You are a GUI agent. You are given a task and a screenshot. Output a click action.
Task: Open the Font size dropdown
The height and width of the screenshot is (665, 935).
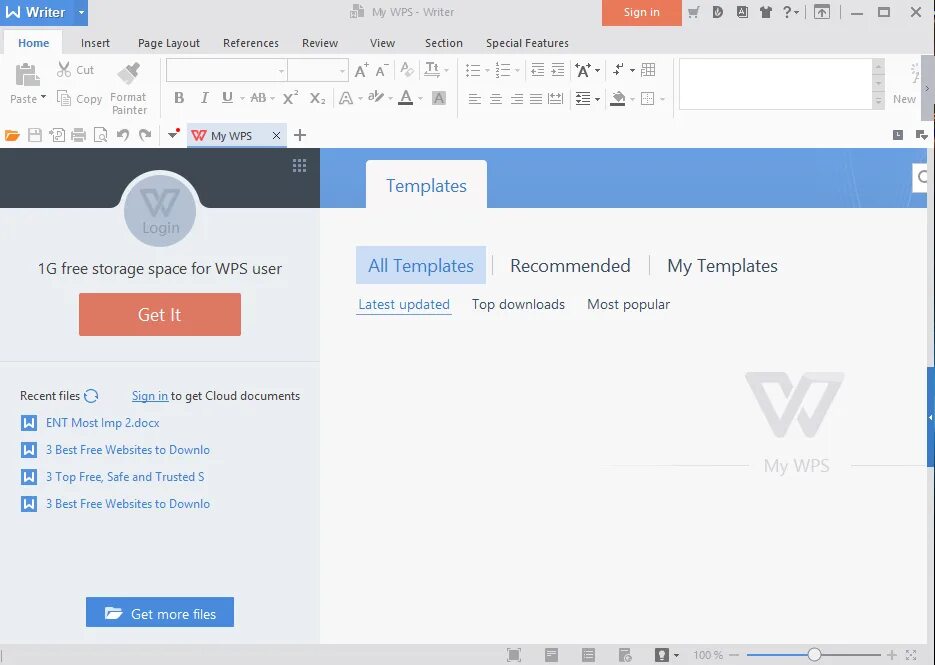[x=342, y=71]
